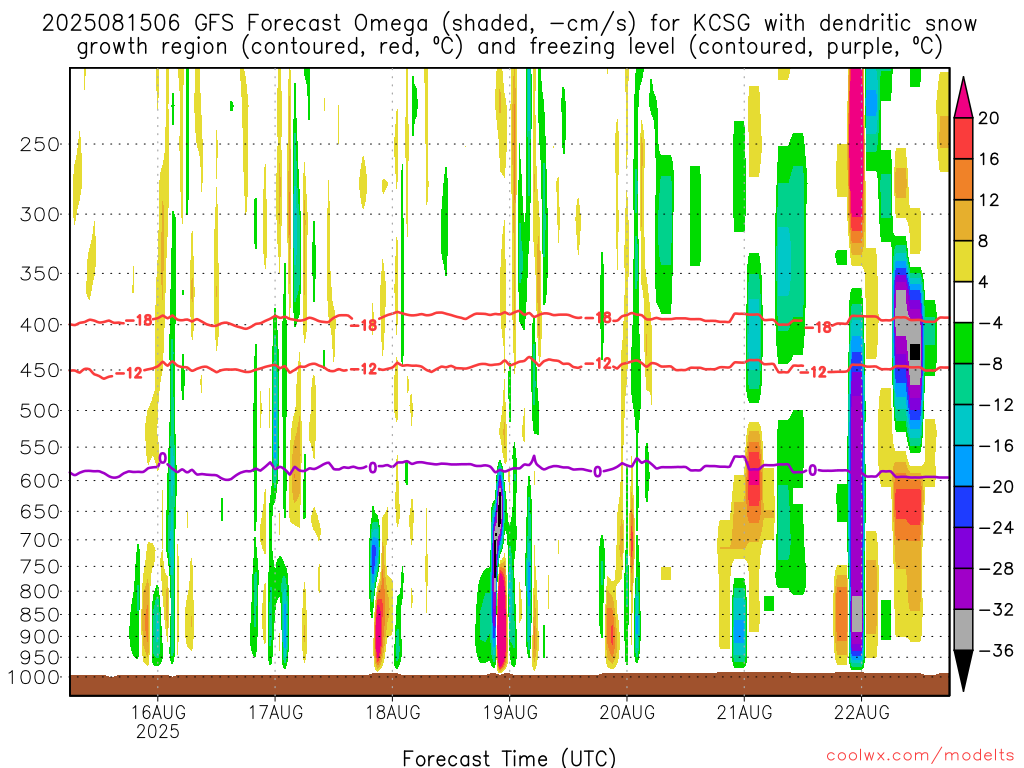
Task: Click the red color swatch between 16 and 20
Action: [x=963, y=138]
